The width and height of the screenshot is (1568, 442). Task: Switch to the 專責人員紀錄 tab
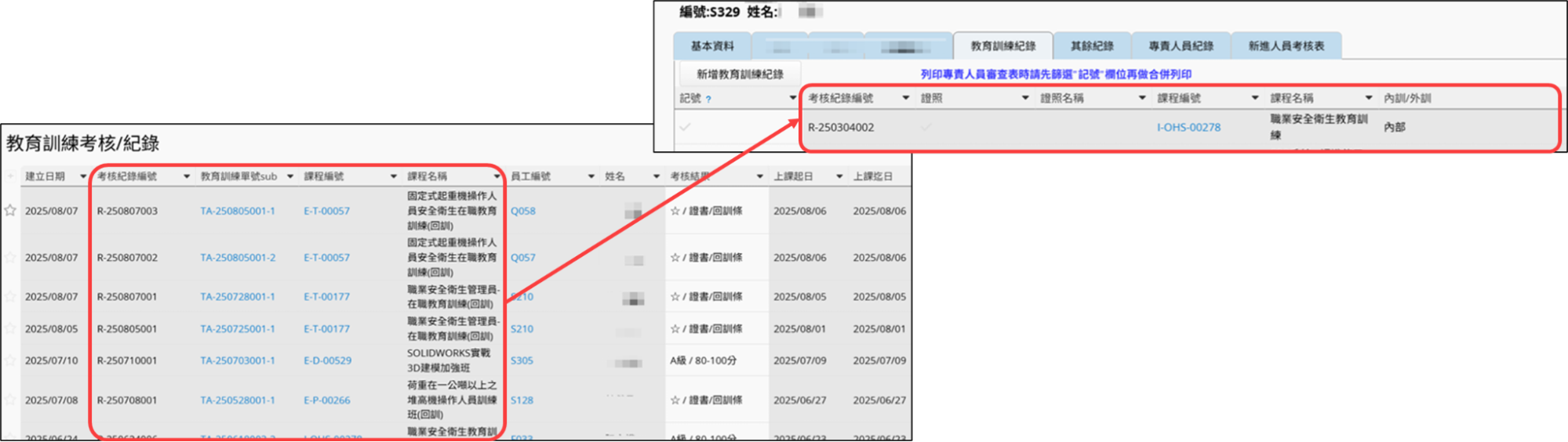point(1181,46)
